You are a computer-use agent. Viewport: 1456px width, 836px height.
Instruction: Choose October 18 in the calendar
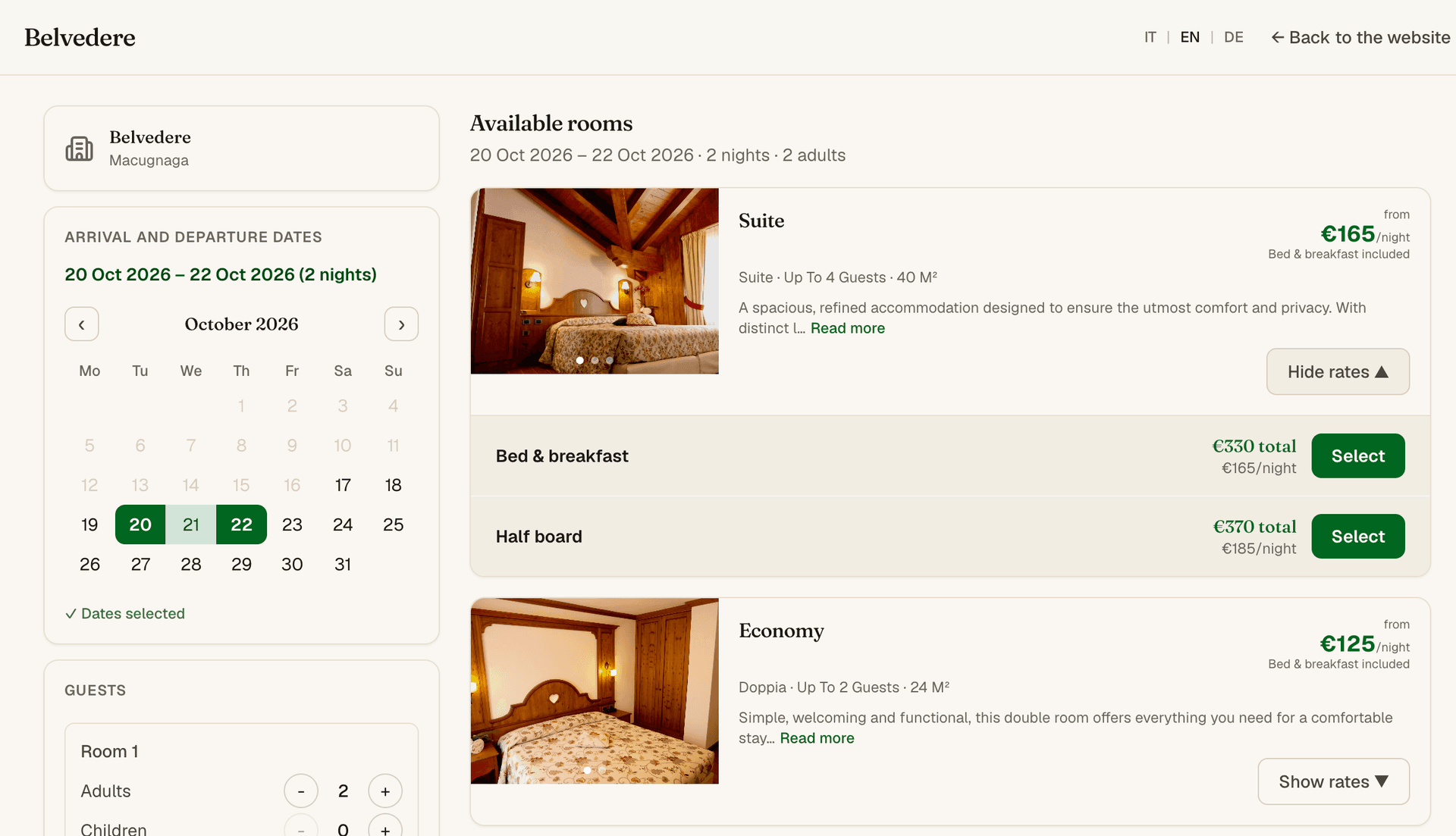pos(393,485)
